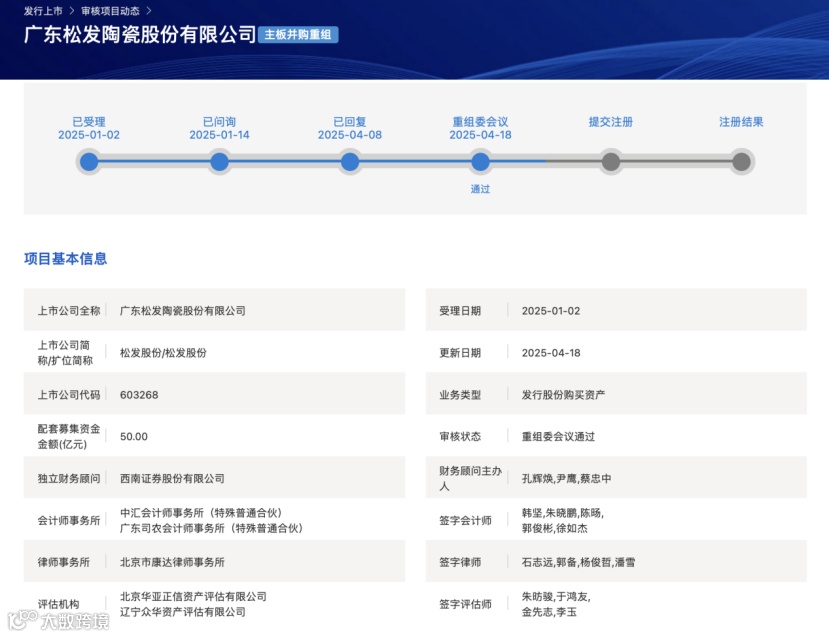Select the page title 广东松发陶瓷股份有限公司
The height and width of the screenshot is (637, 829).
point(140,34)
